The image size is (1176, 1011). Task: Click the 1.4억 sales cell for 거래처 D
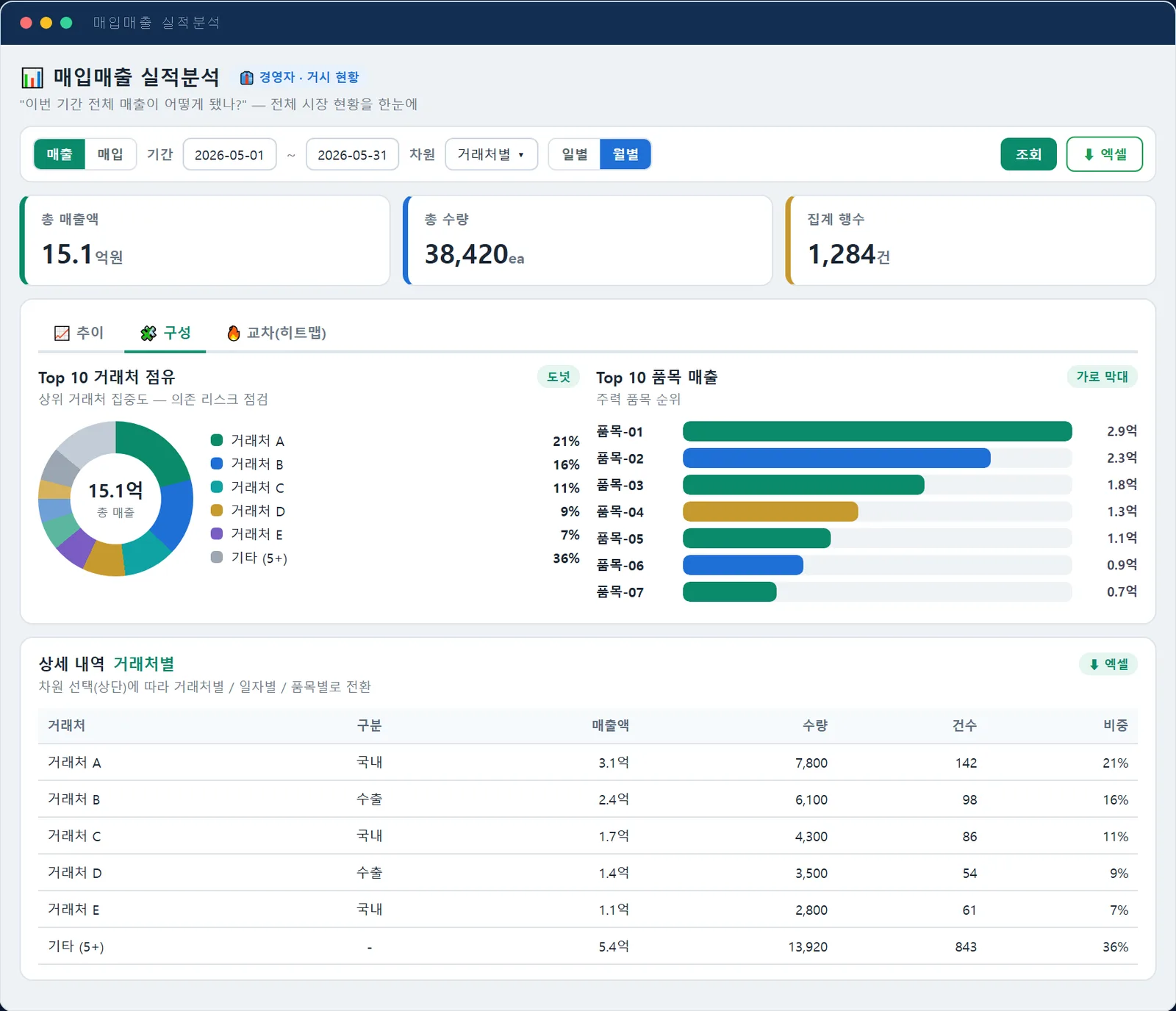(614, 873)
